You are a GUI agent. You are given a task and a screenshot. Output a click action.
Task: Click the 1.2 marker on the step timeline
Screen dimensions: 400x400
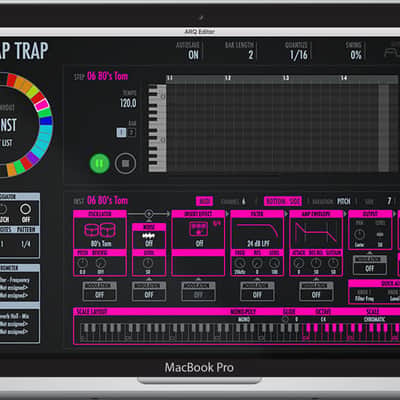(228, 78)
